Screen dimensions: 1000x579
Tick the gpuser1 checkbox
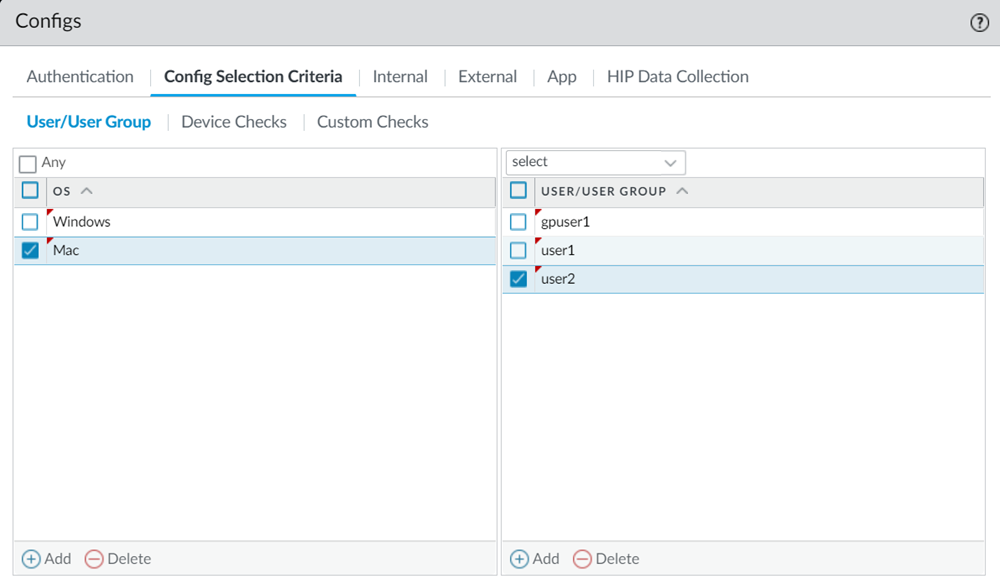tap(518, 222)
